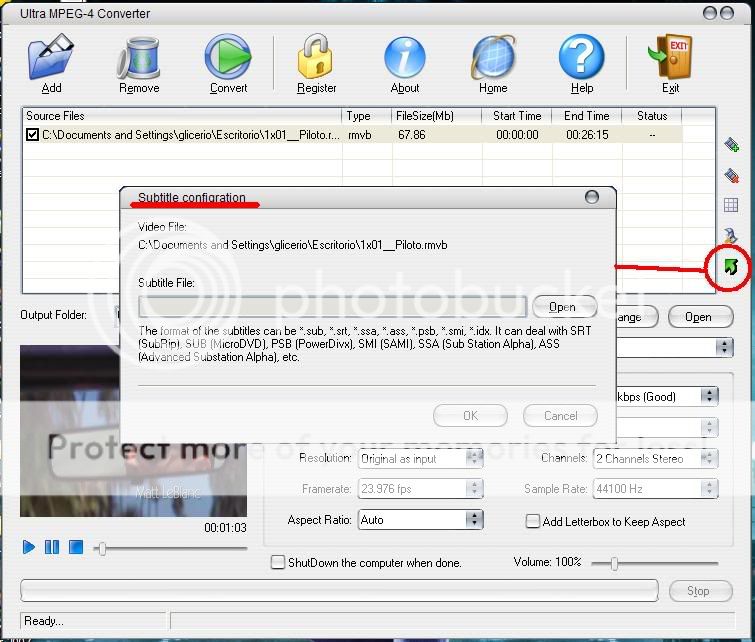
Task: Check ShutDown the computer when done
Action: click(278, 563)
